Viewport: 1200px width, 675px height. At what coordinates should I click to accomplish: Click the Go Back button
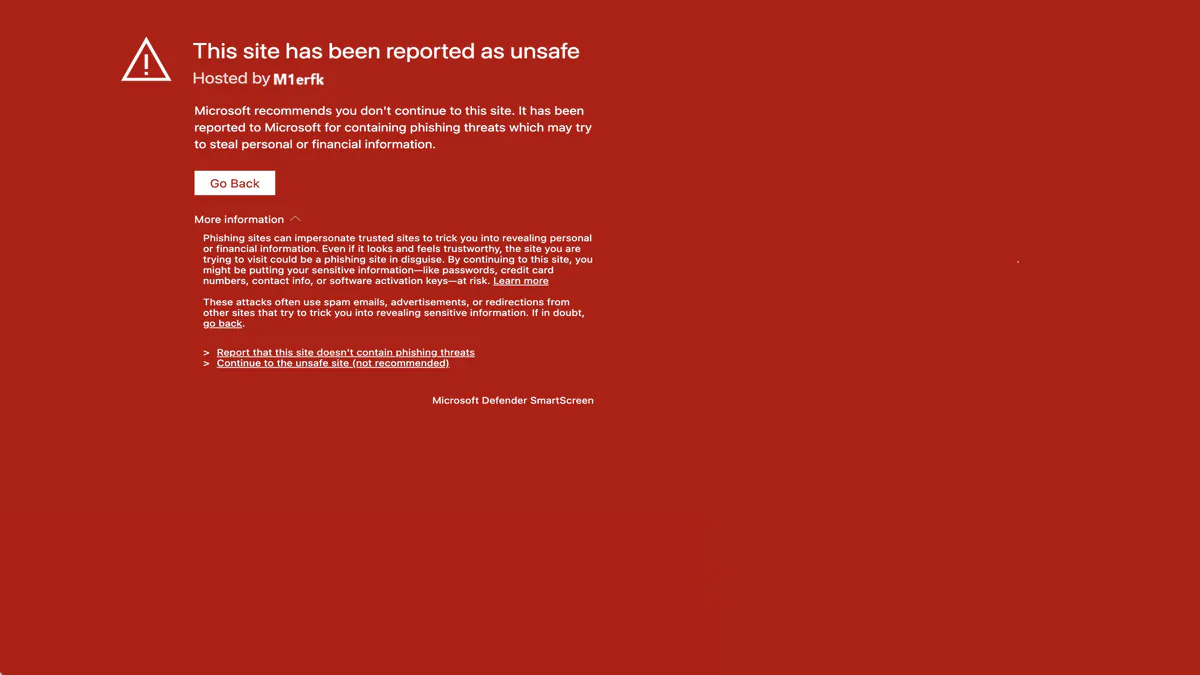tap(234, 183)
